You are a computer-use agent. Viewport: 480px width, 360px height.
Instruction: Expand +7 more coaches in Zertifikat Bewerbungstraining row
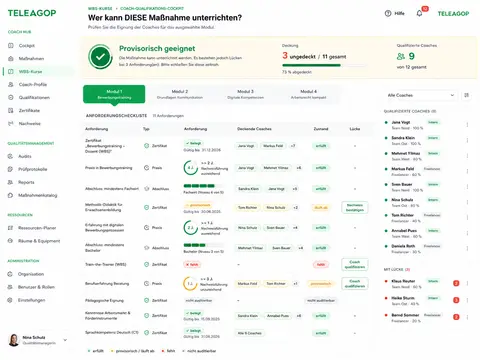(x=293, y=146)
